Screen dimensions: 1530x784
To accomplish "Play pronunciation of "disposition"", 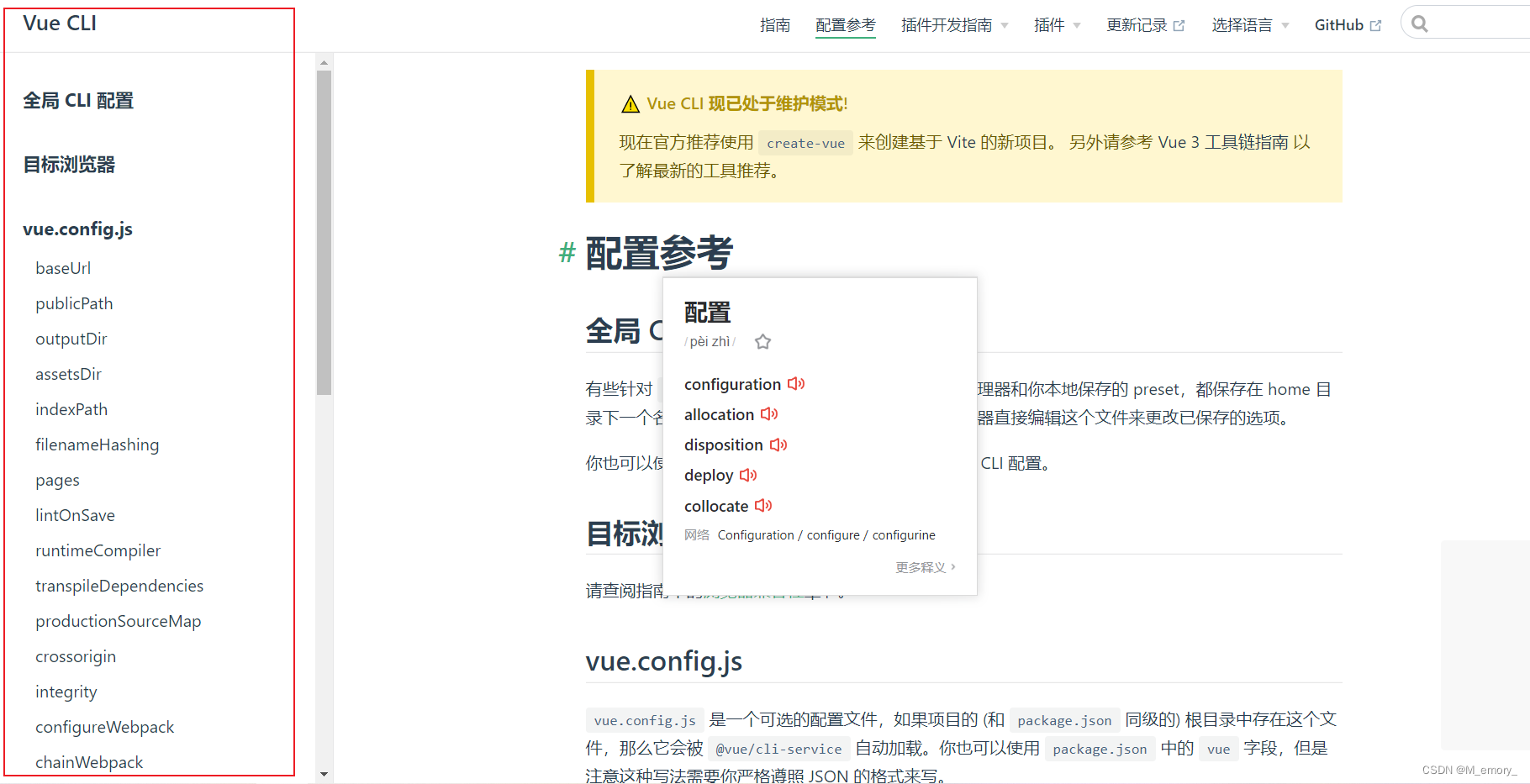I will click(x=778, y=445).
